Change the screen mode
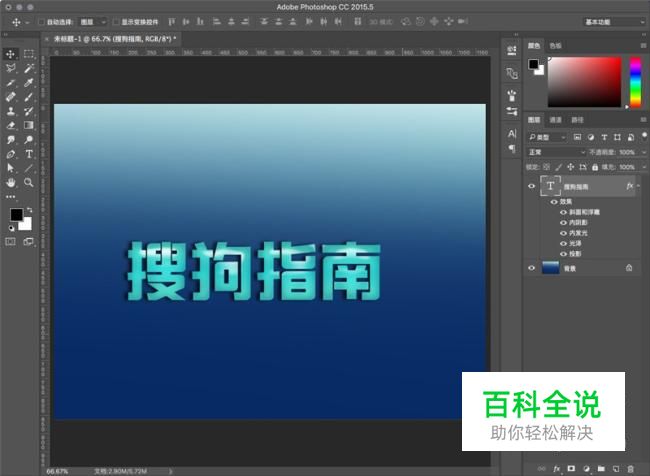The image size is (650, 476). coord(29,242)
